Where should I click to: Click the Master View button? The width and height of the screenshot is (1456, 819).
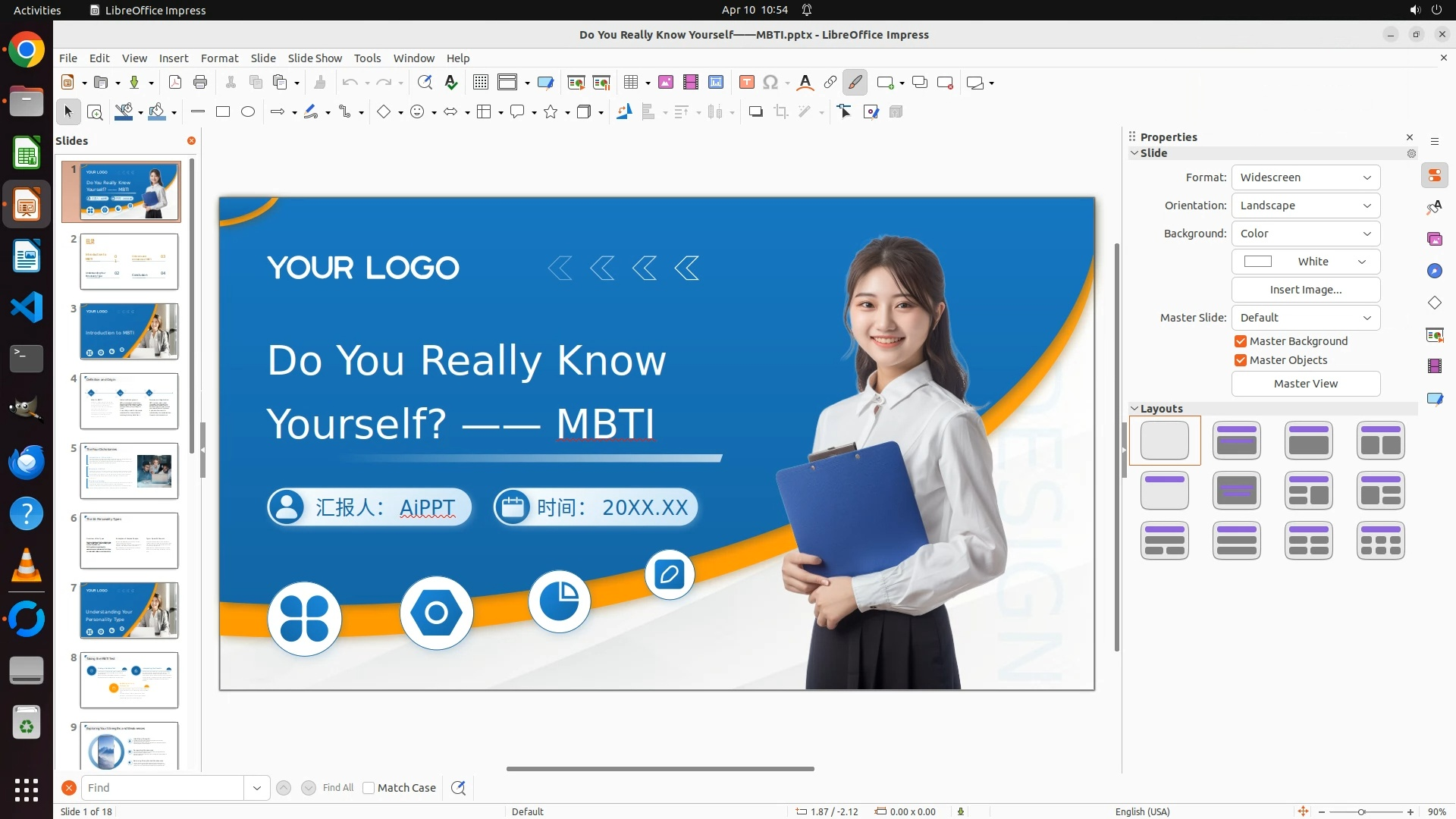(1305, 384)
